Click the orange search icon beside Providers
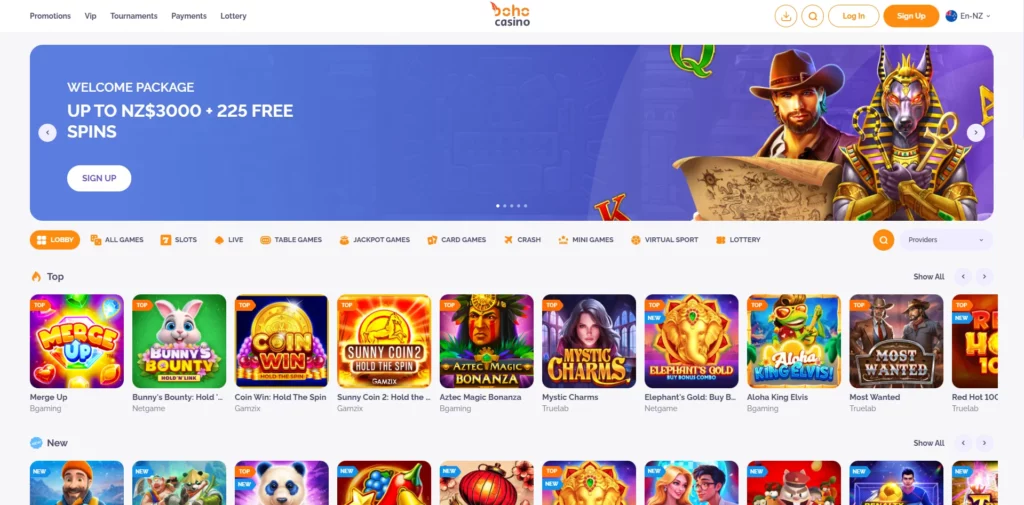 884,240
